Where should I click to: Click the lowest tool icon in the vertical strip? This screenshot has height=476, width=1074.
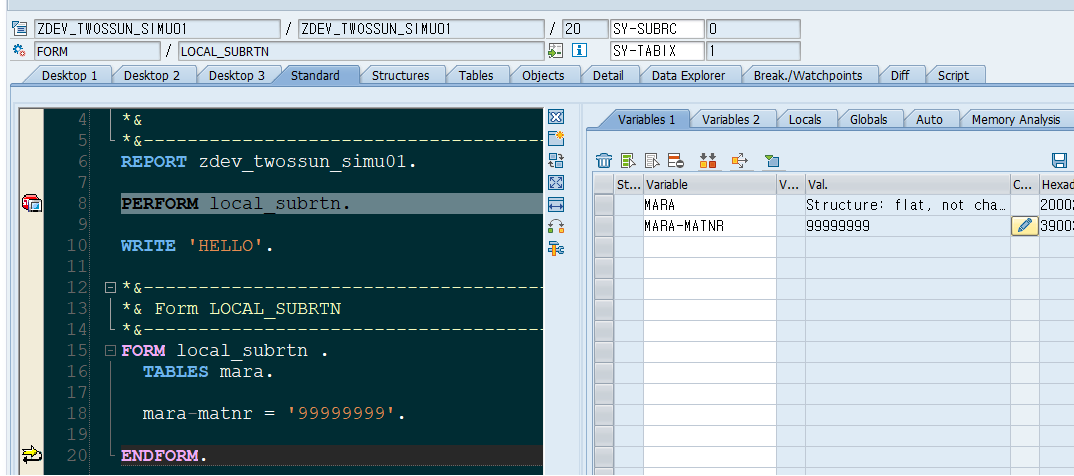[556, 249]
